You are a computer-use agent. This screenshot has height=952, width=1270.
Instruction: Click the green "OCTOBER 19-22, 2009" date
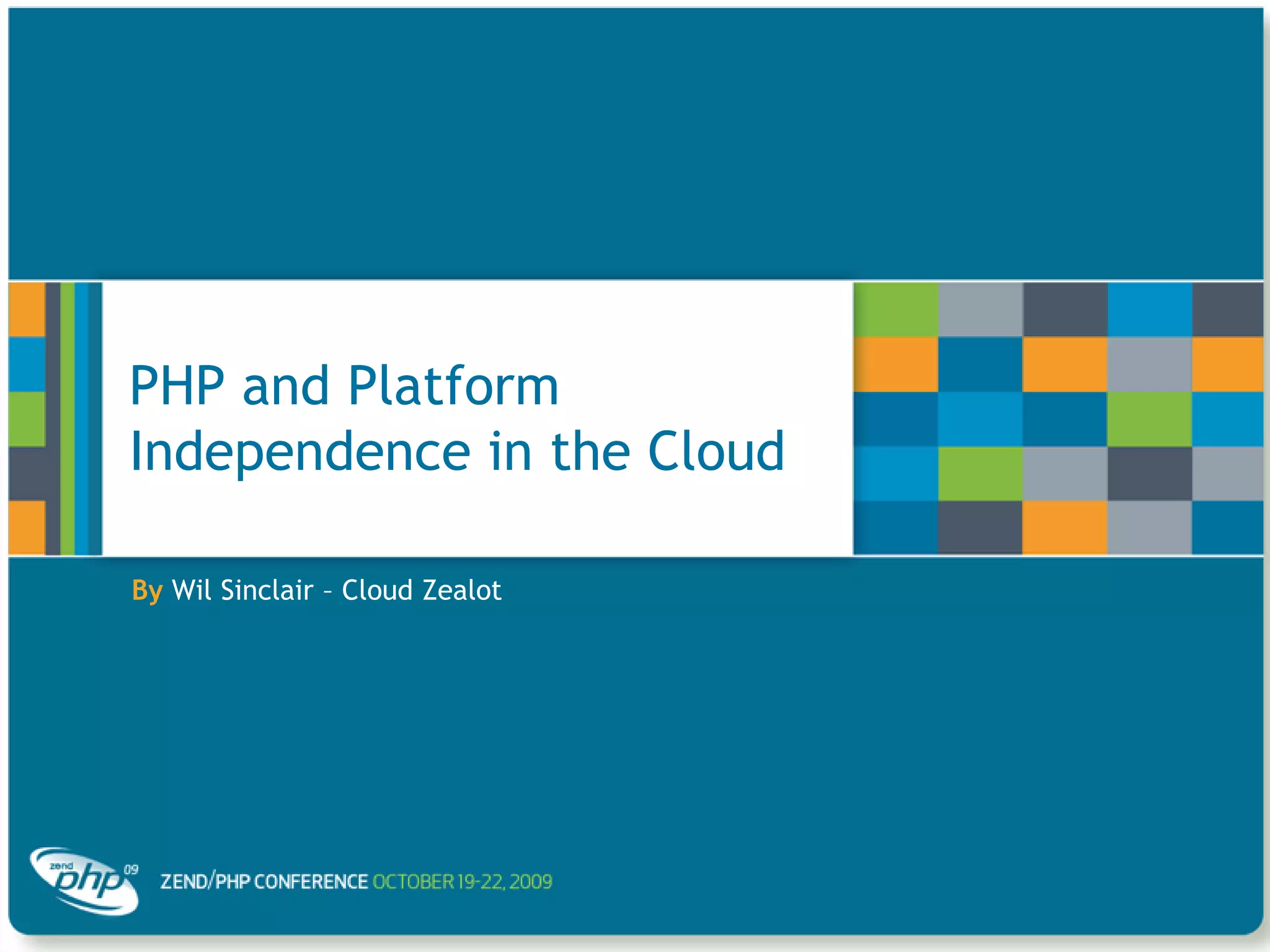462,881
